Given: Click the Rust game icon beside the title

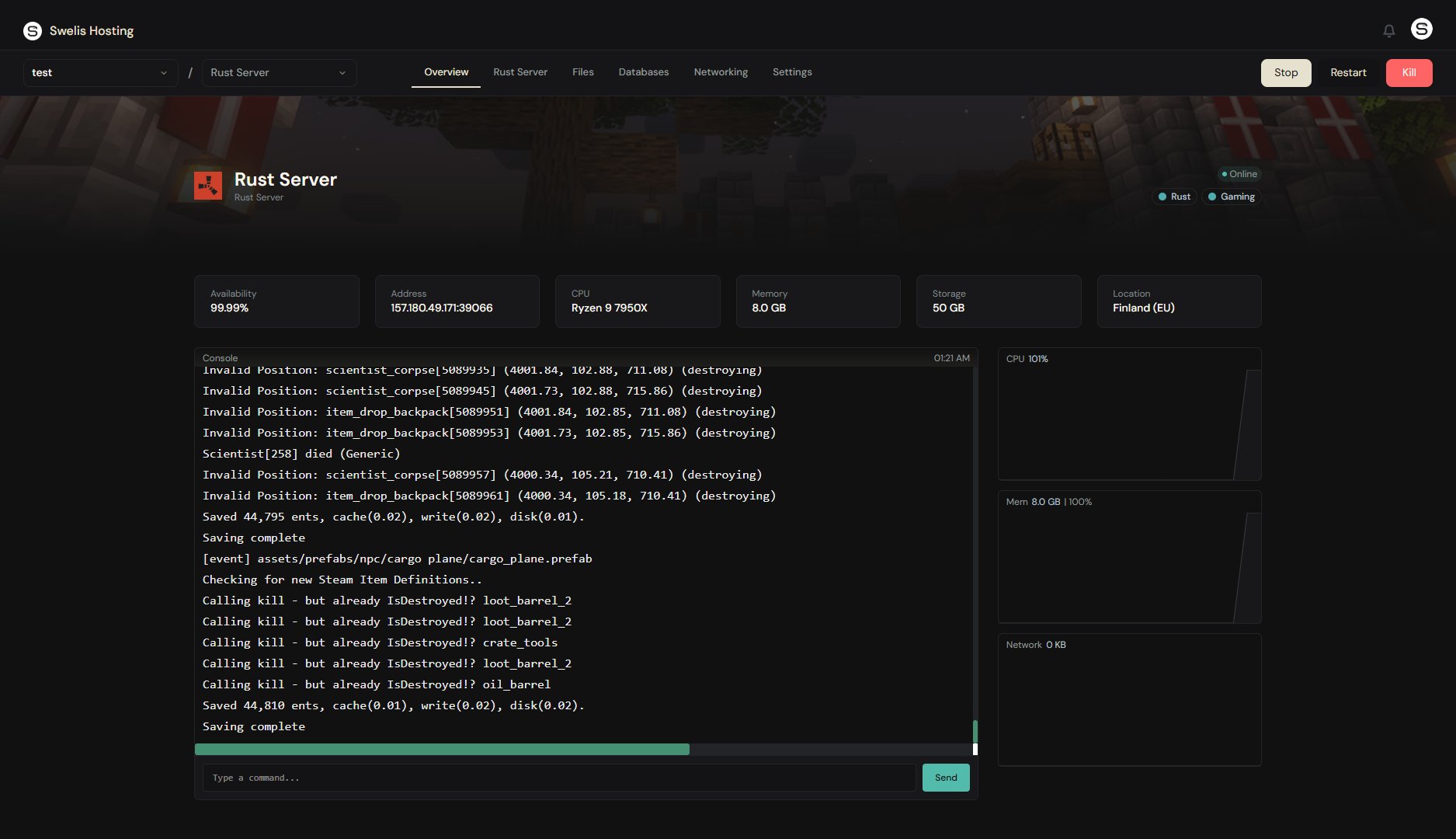Looking at the screenshot, I should (207, 185).
